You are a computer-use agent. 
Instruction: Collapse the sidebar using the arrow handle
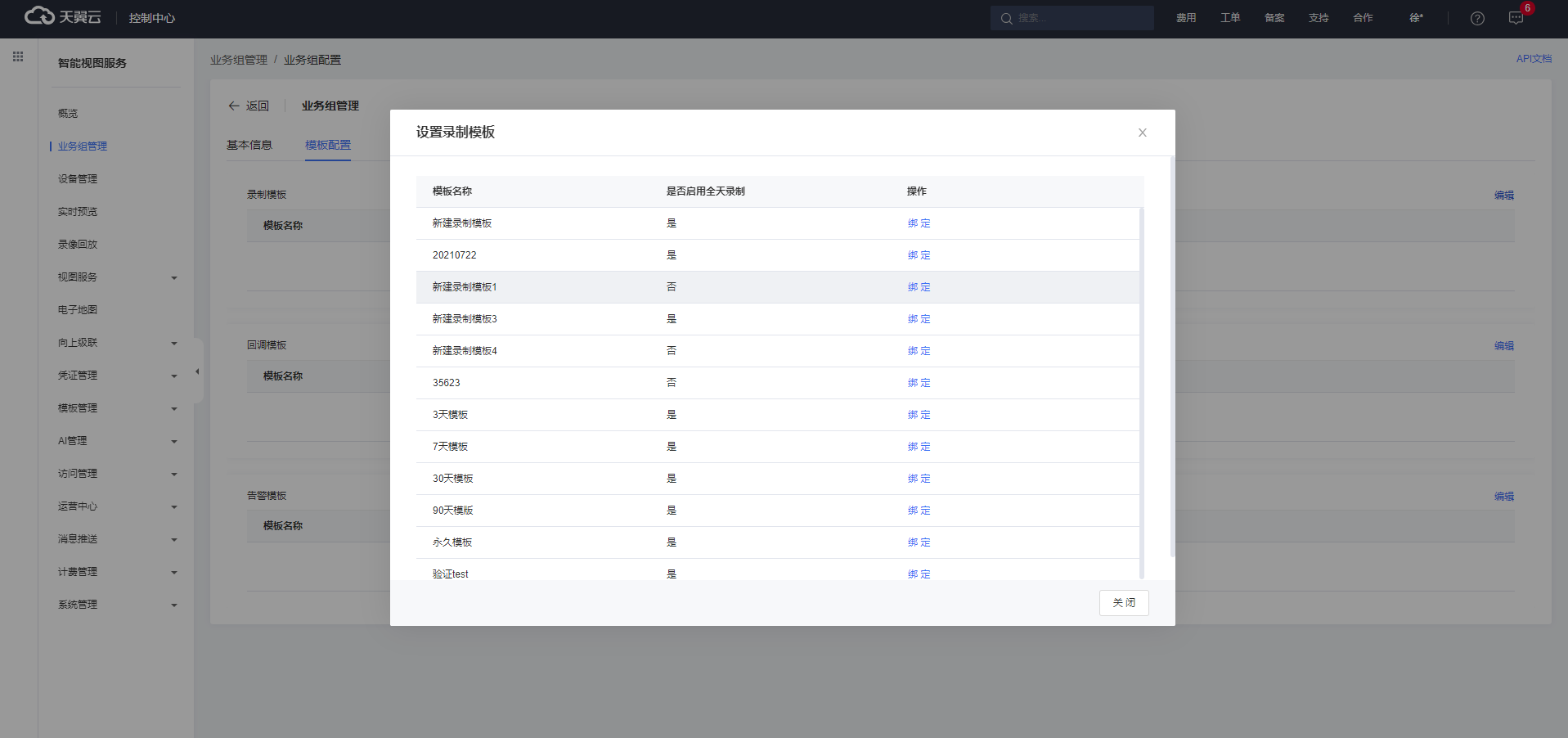point(197,371)
